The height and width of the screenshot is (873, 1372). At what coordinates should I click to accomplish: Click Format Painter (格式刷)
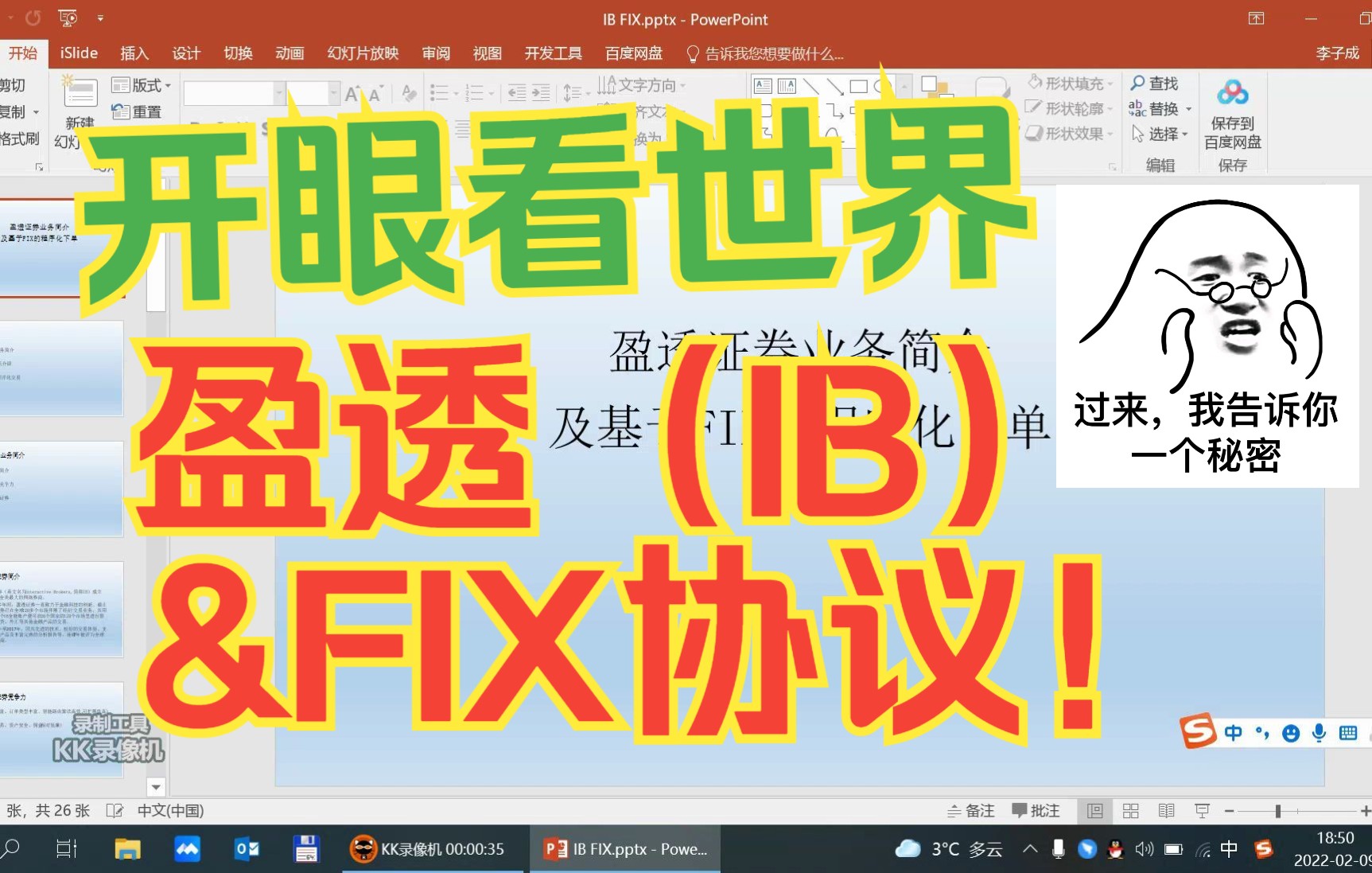(19, 138)
